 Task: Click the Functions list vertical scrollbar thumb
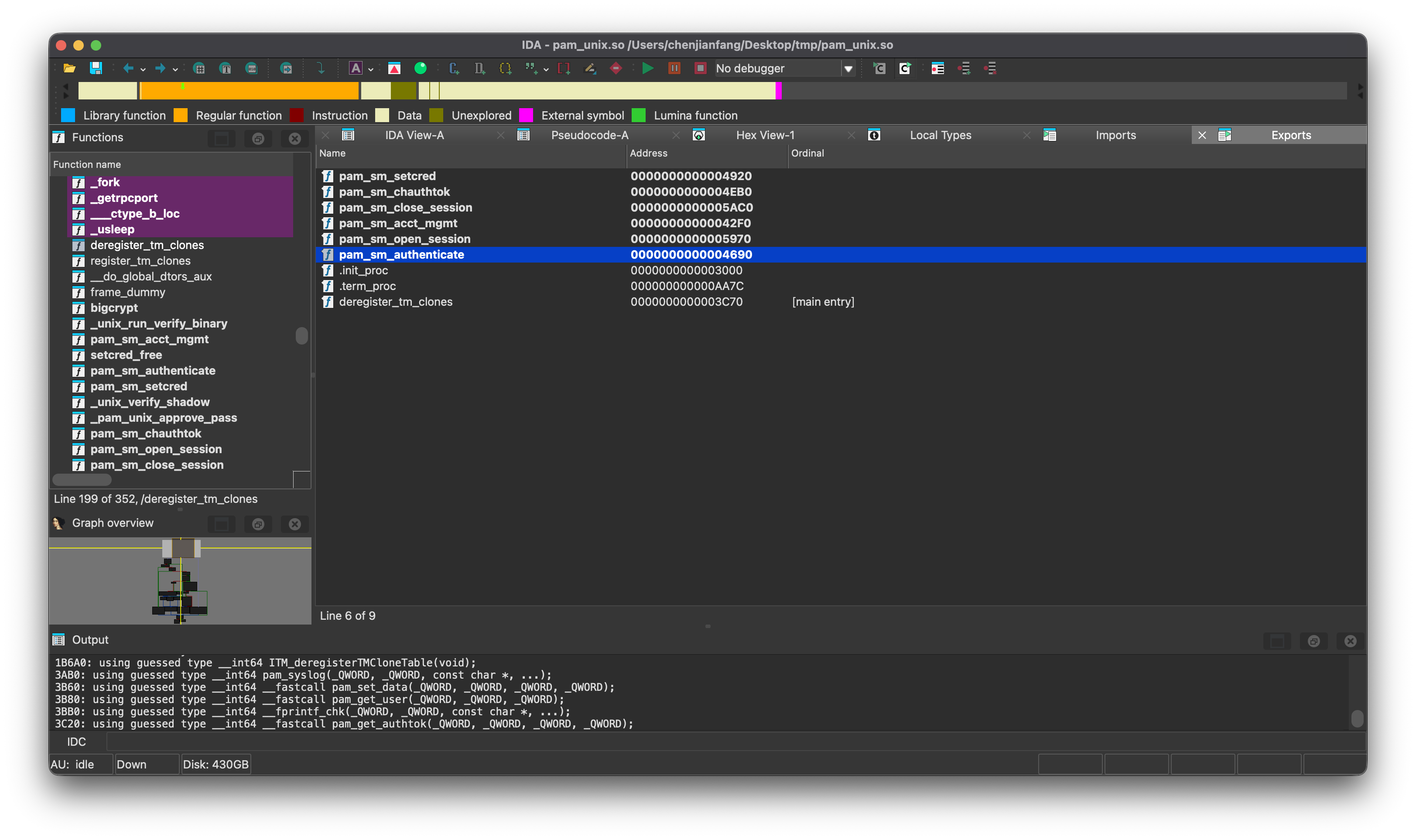pyautogui.click(x=302, y=336)
